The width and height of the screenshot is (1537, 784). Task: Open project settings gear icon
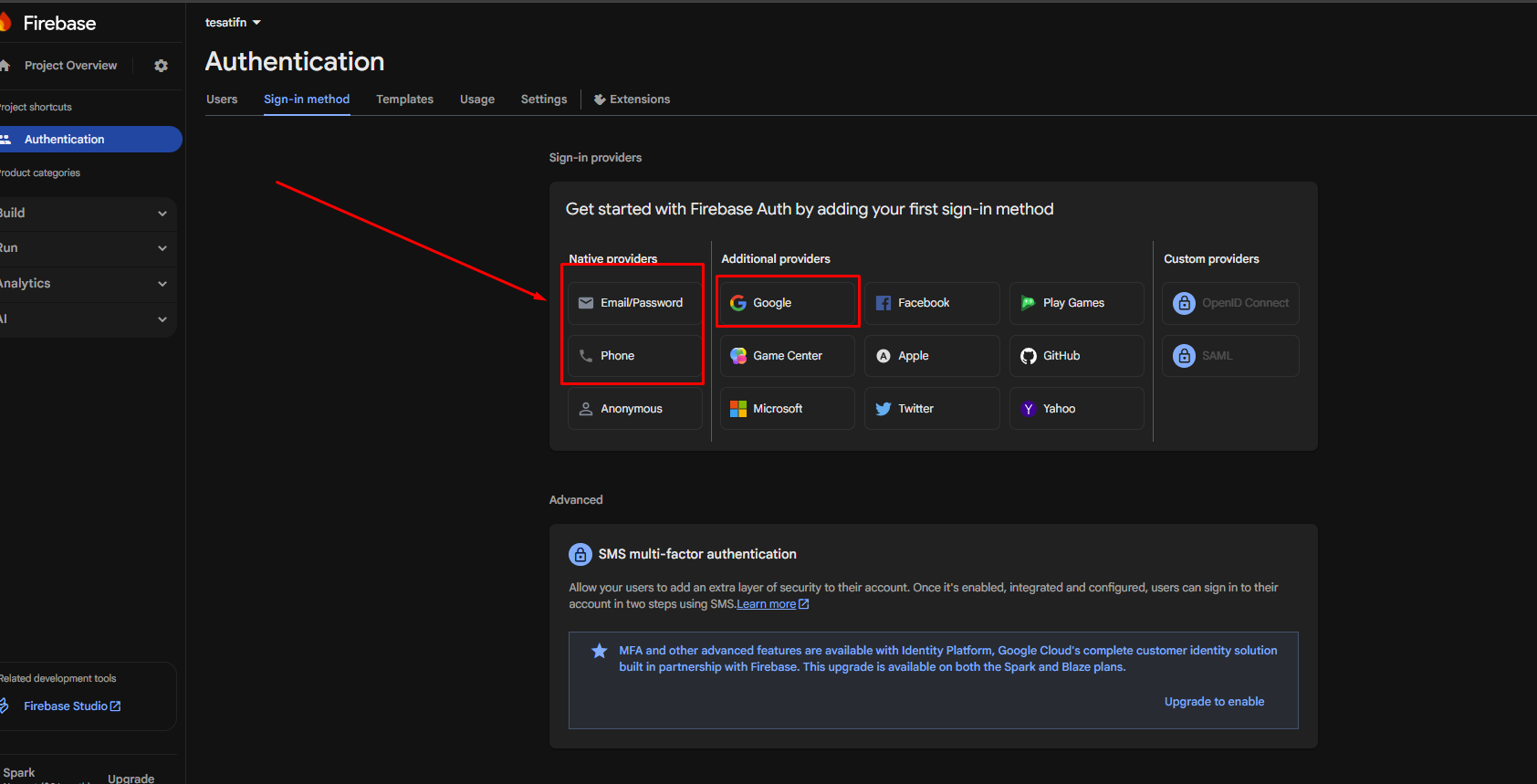[x=162, y=66]
